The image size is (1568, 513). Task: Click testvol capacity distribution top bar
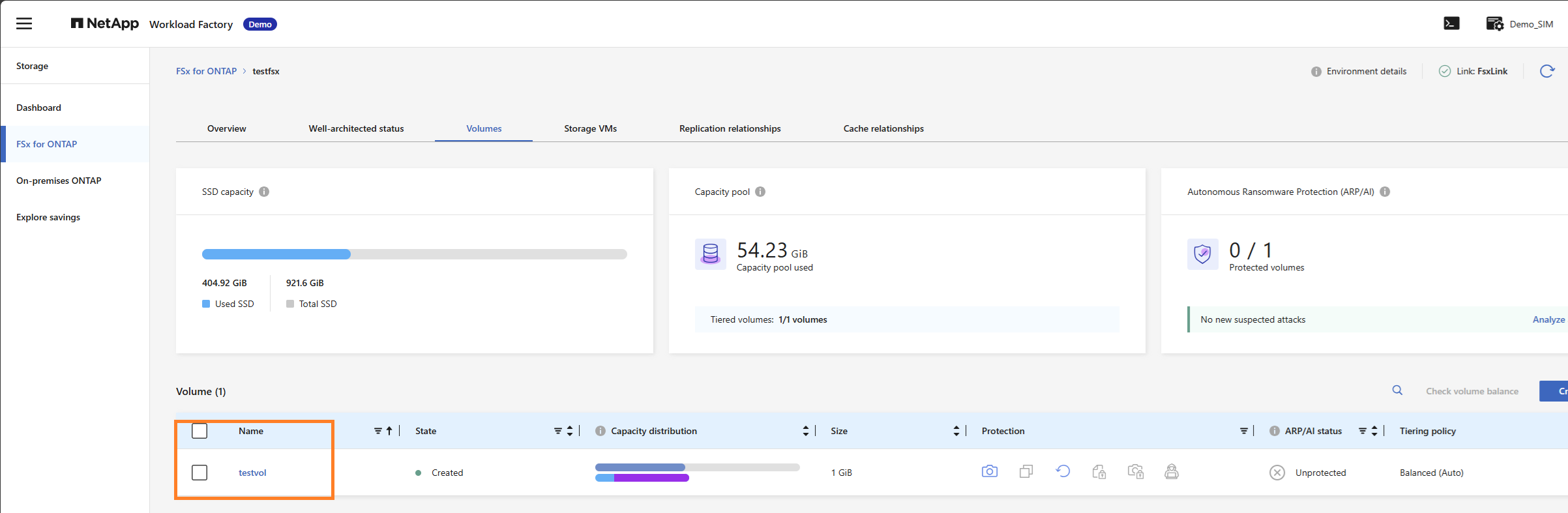pos(697,467)
